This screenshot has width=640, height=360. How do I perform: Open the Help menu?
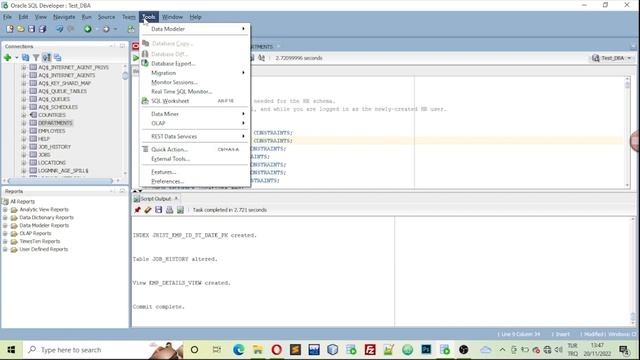pos(196,17)
